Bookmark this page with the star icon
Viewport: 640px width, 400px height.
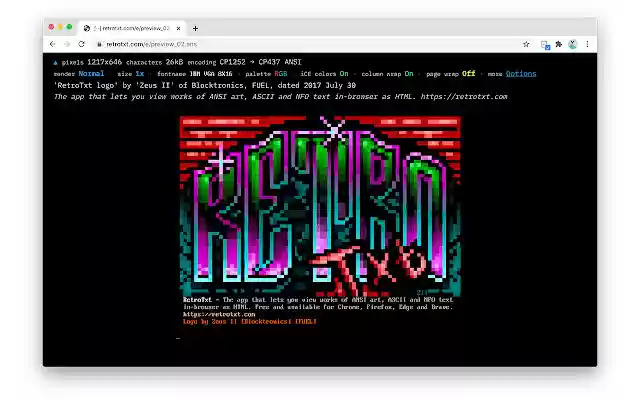click(x=526, y=44)
